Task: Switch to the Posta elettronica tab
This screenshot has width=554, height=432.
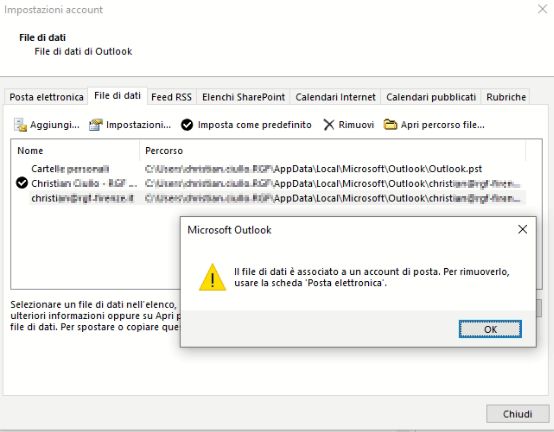Action: pos(46,97)
